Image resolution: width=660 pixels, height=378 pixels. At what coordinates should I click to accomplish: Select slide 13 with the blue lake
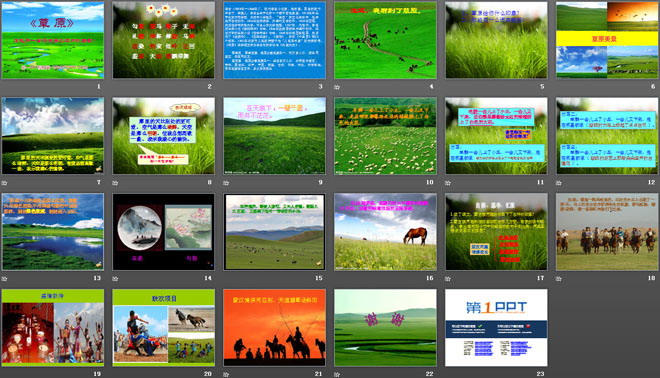pos(53,232)
